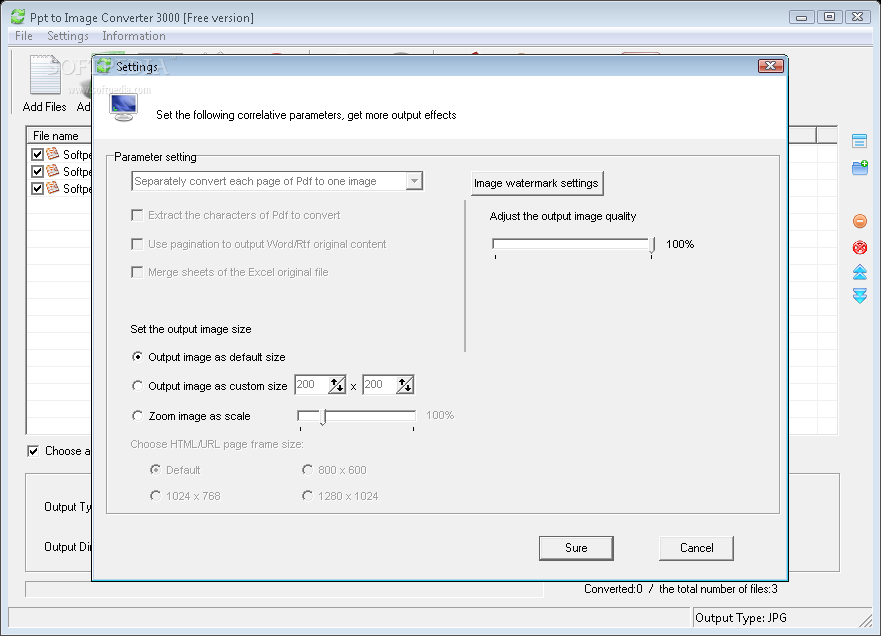Open the File menu
The width and height of the screenshot is (881, 636).
click(24, 36)
